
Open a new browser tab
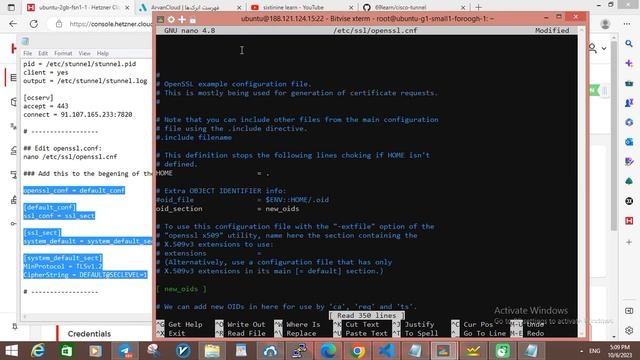point(478,7)
